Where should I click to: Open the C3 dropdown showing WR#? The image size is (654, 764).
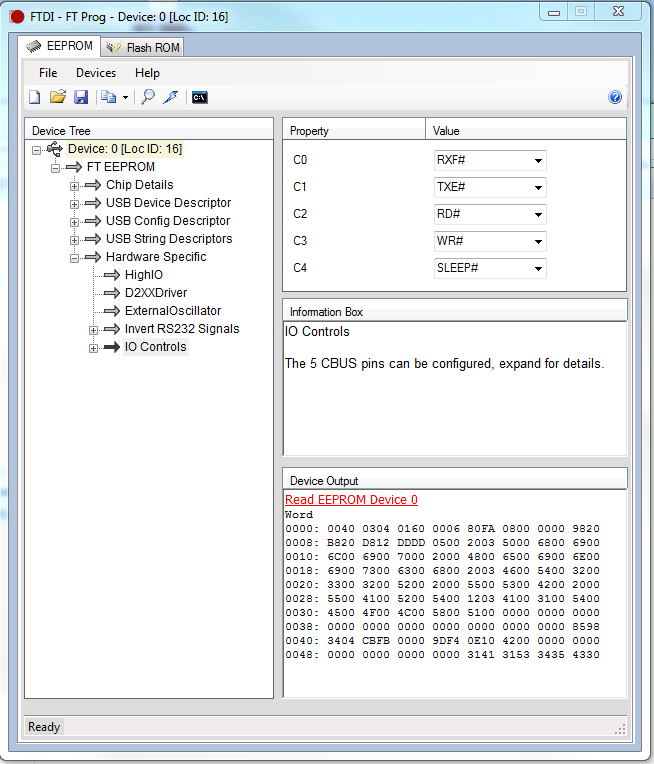click(490, 241)
